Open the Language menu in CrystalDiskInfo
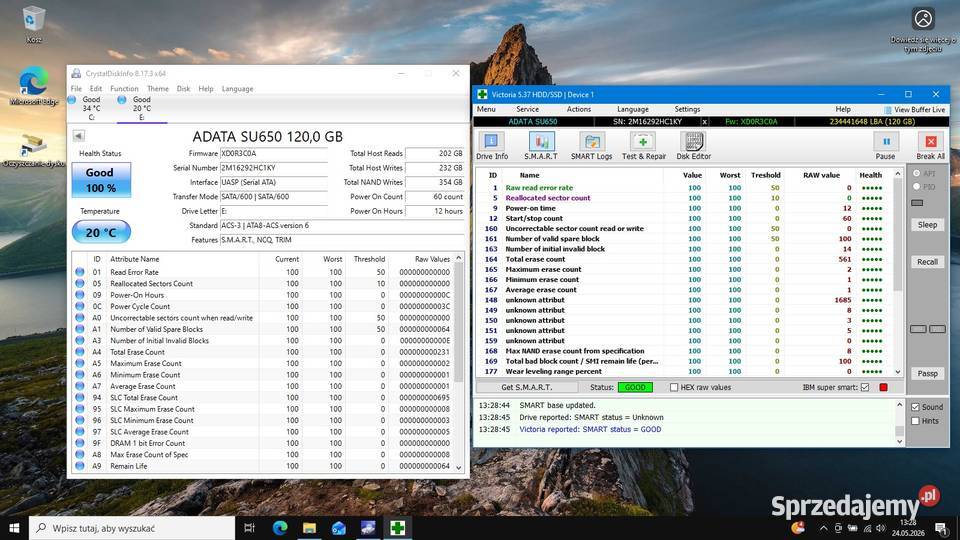 [x=238, y=89]
